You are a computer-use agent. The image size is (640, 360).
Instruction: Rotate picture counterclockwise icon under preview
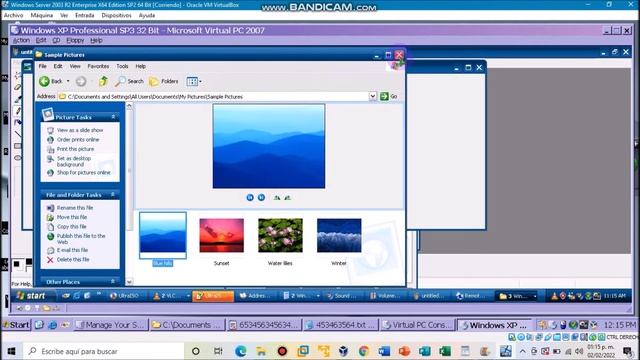pyautogui.click(x=287, y=198)
